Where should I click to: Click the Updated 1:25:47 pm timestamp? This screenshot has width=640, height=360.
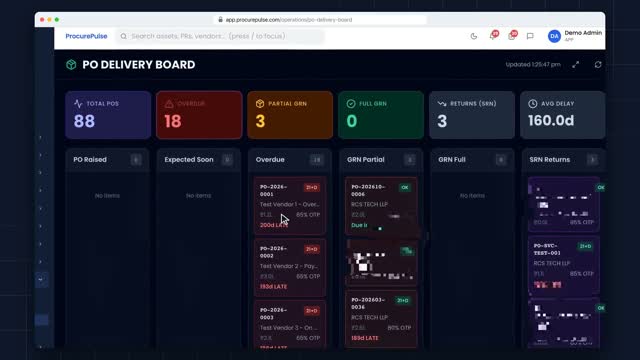(533, 64)
